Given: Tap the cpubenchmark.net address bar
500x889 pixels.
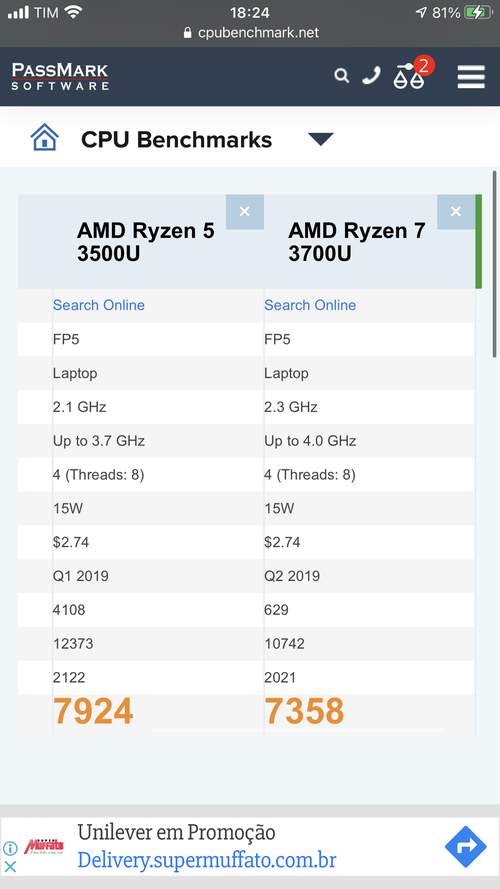Looking at the screenshot, I should [250, 33].
